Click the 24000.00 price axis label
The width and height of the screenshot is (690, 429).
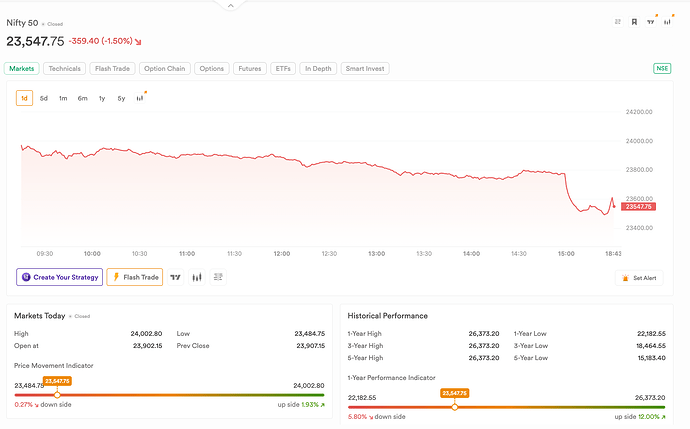coord(639,141)
